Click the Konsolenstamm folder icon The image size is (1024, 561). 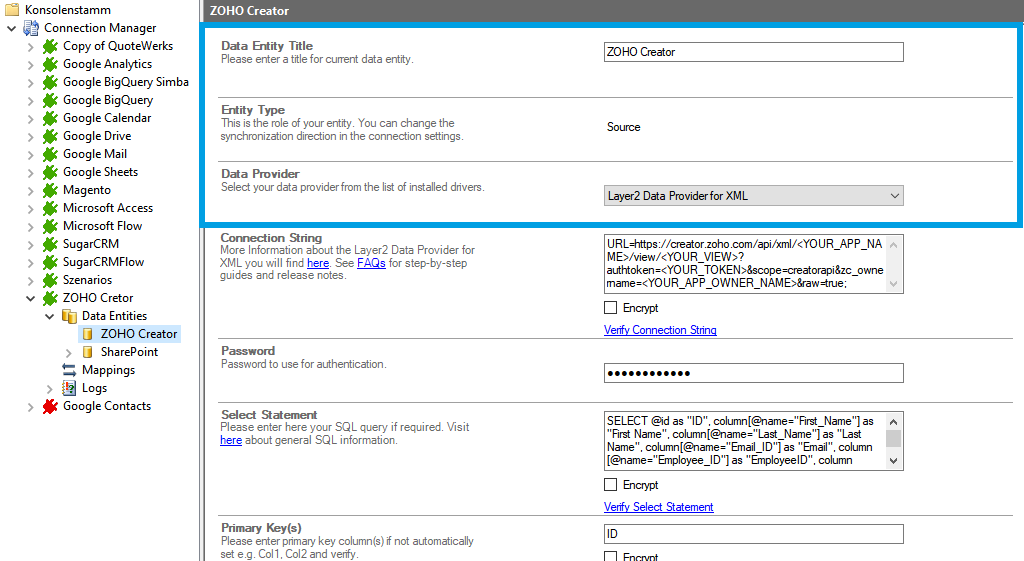pyautogui.click(x=12, y=10)
